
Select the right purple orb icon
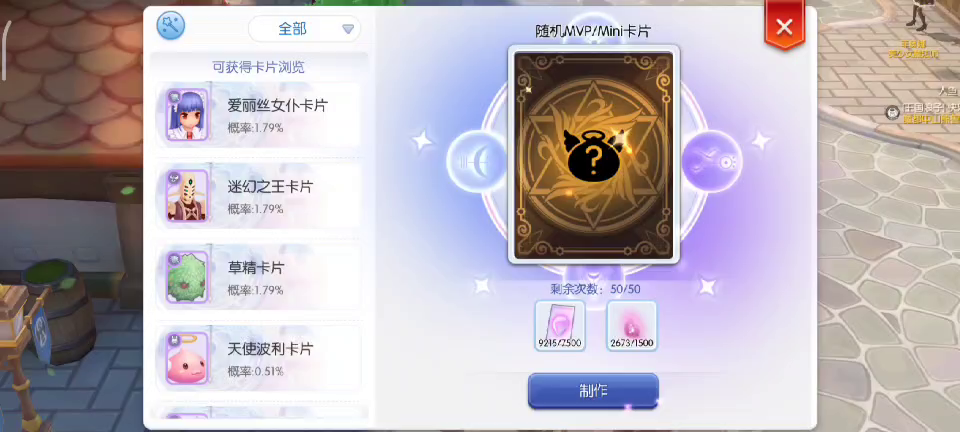[x=712, y=162]
